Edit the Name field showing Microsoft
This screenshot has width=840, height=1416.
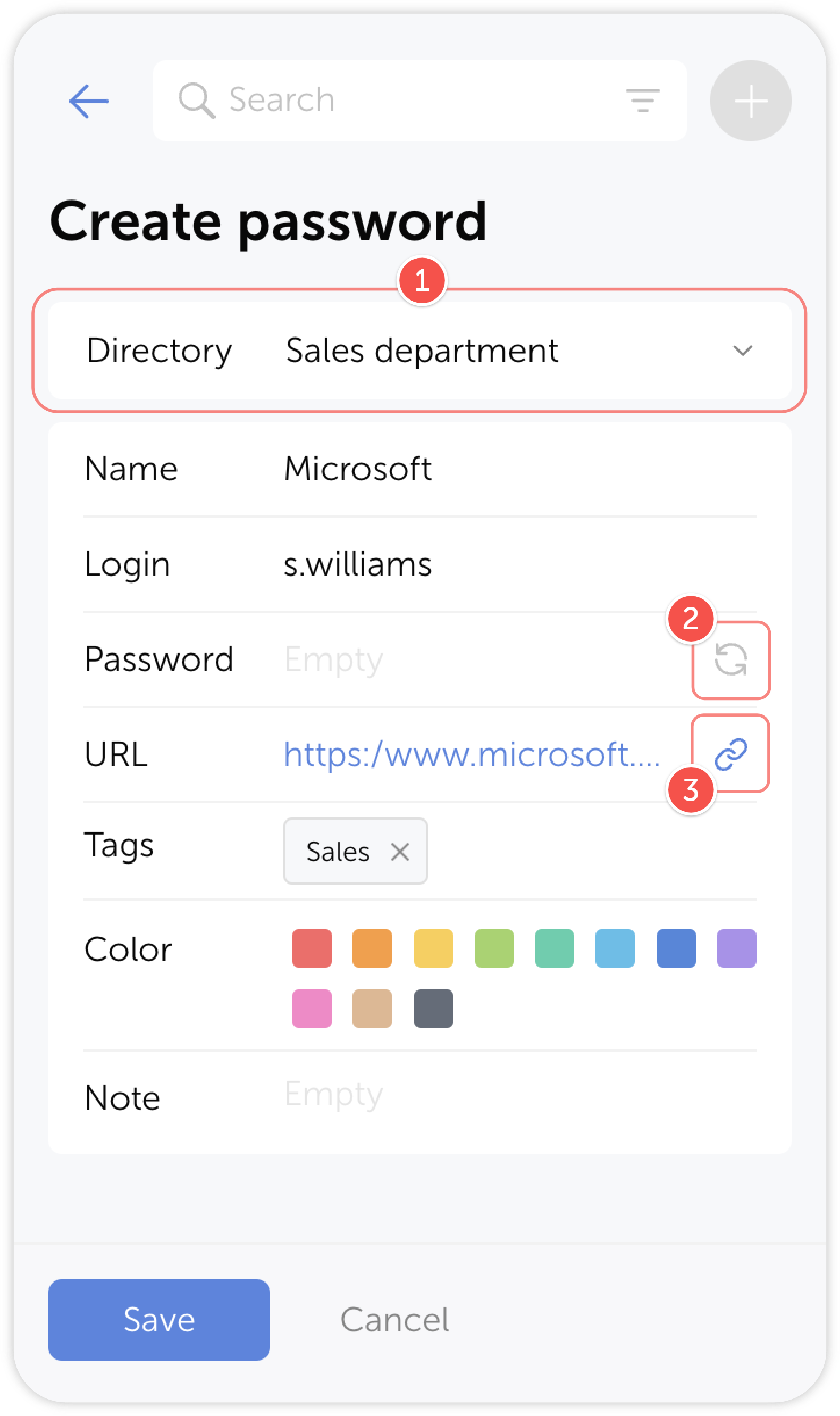(x=419, y=469)
